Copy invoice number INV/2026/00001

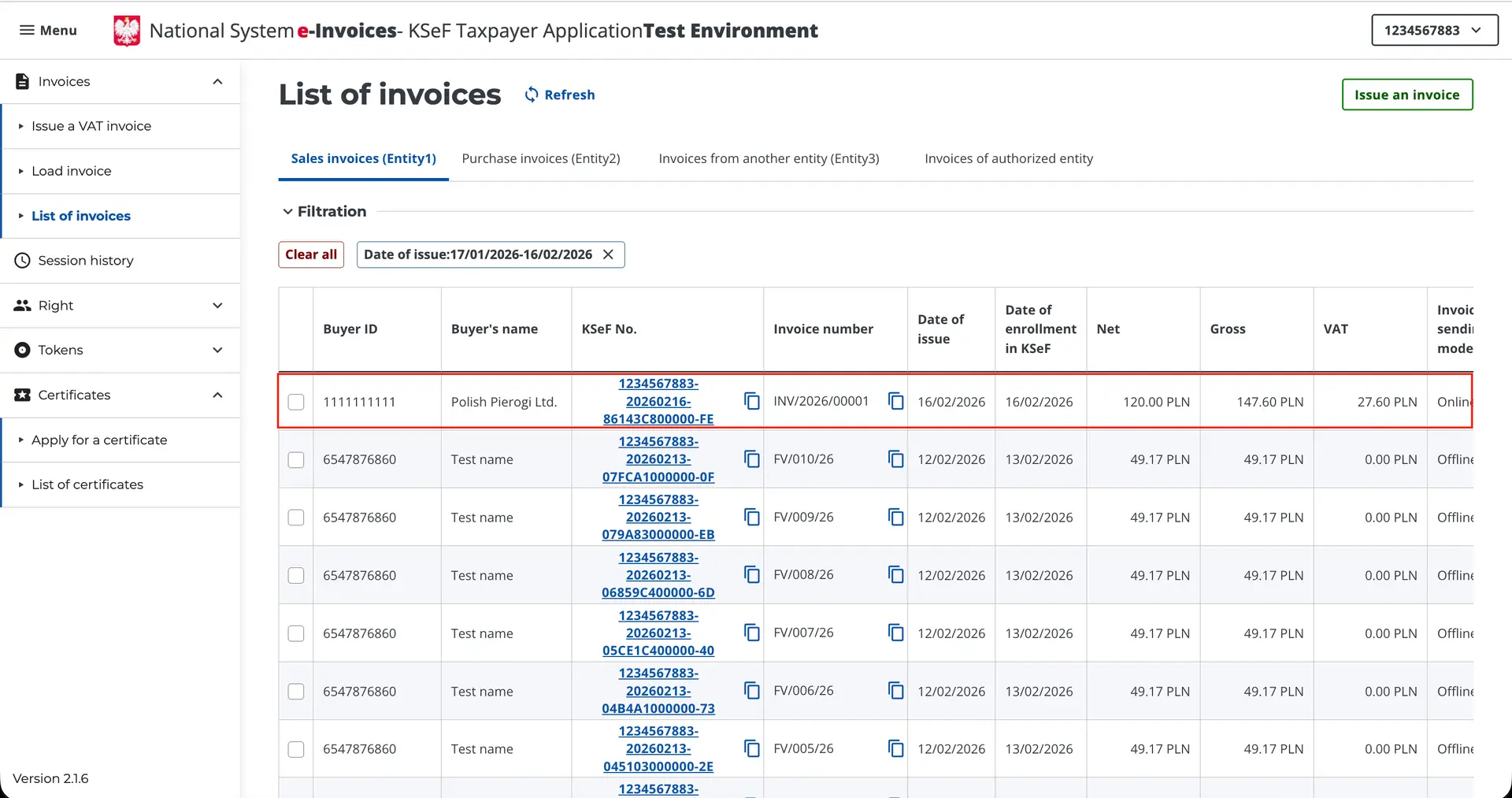click(x=895, y=401)
